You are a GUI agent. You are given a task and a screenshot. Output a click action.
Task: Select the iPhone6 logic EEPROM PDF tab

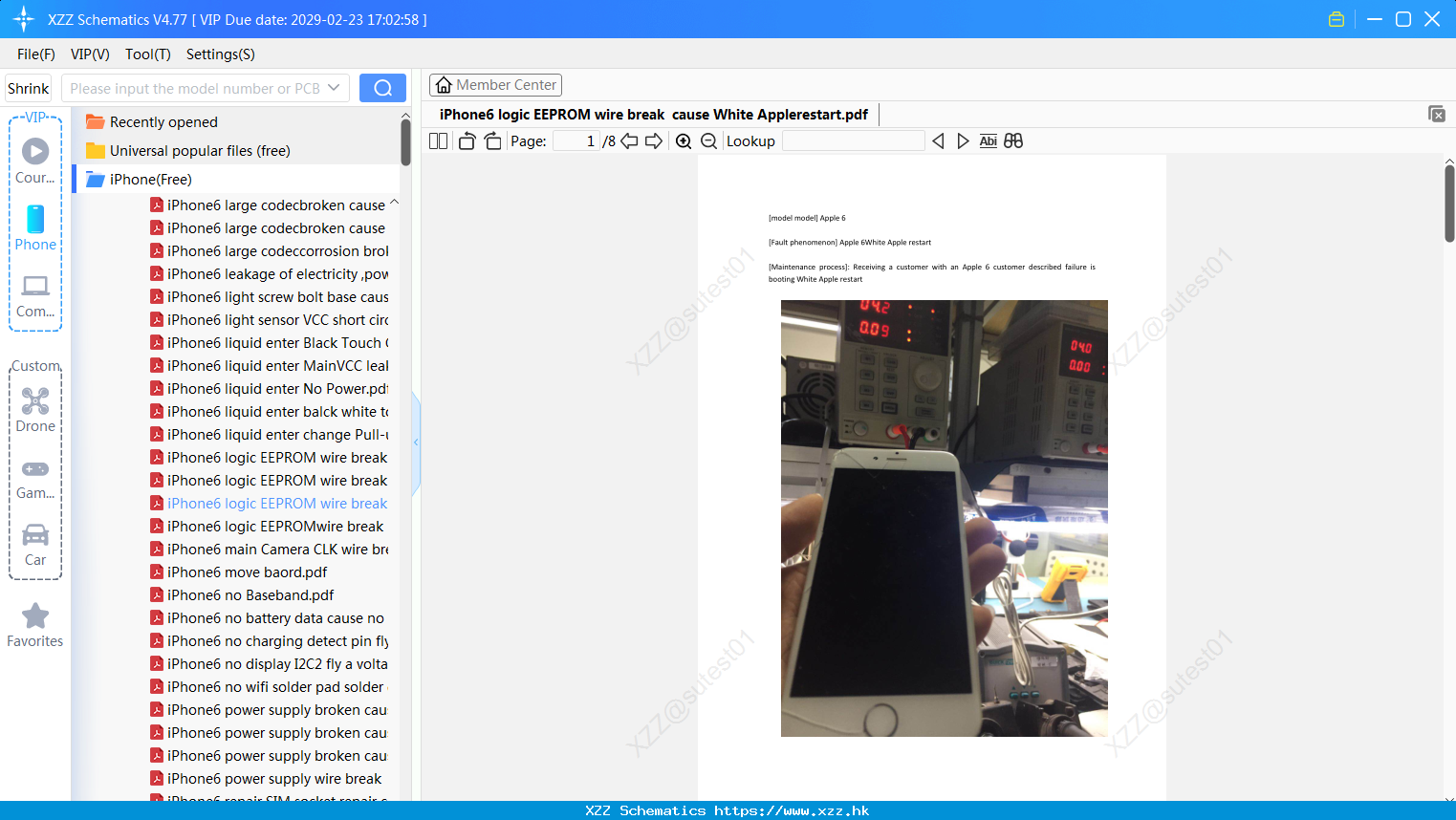pos(654,115)
